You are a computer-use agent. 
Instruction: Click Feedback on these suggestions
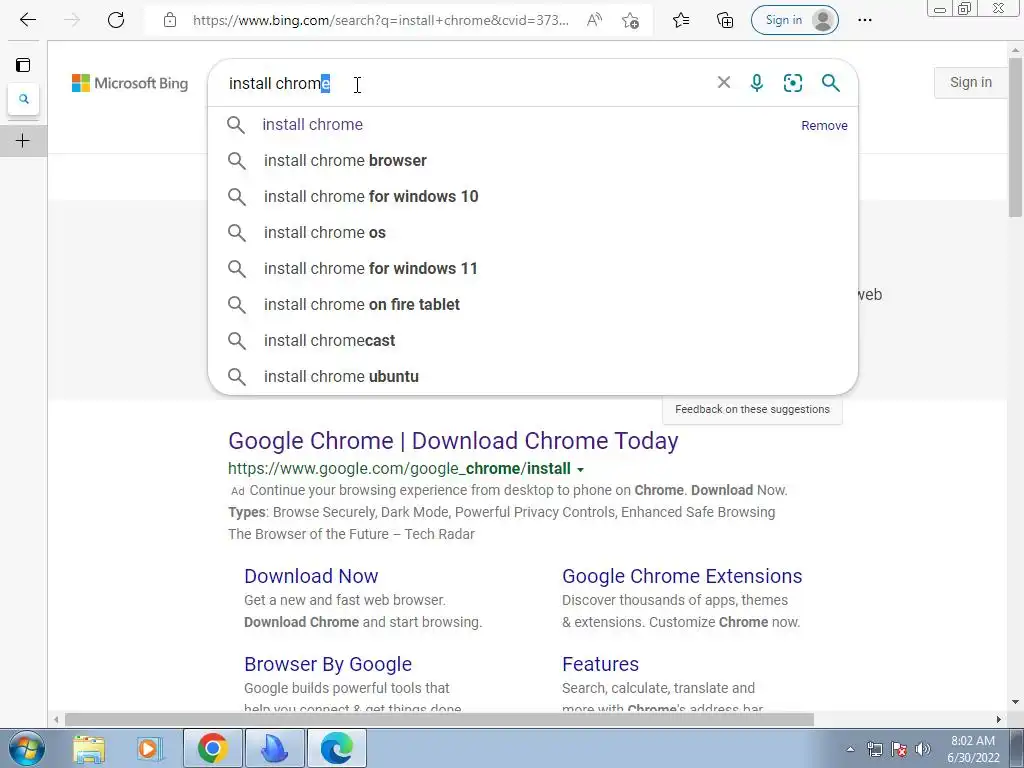point(752,409)
